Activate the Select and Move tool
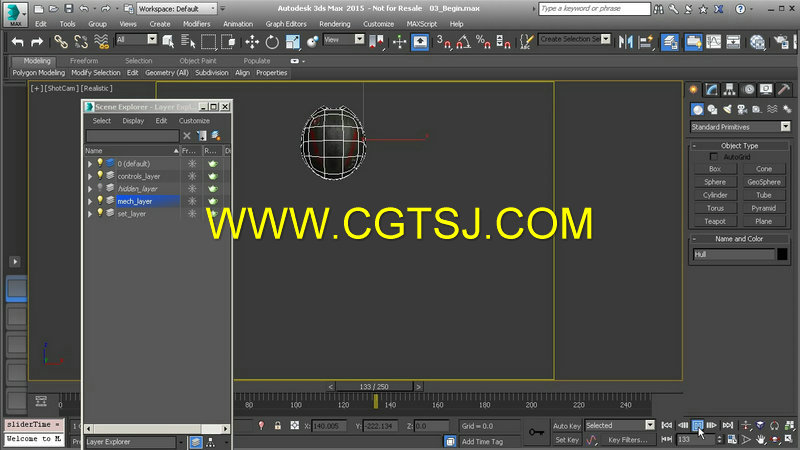Image resolution: width=800 pixels, height=450 pixels. pos(252,42)
